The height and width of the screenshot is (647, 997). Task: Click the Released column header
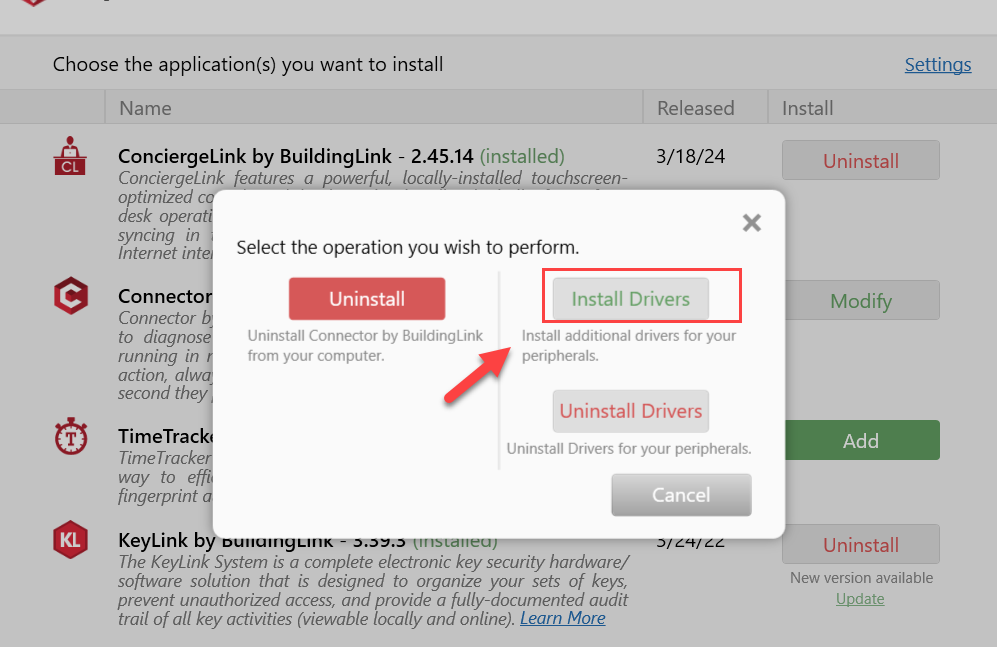tap(705, 107)
